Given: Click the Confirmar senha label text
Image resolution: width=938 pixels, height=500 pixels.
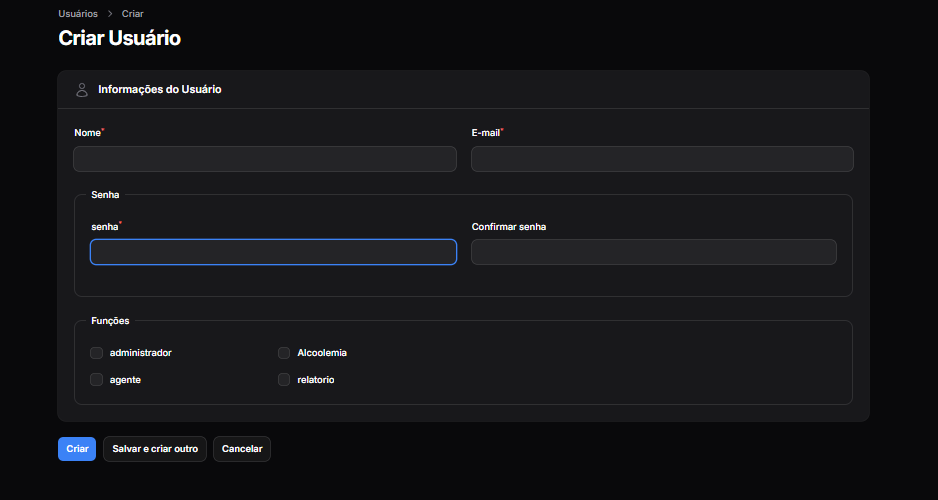Looking at the screenshot, I should [509, 227].
